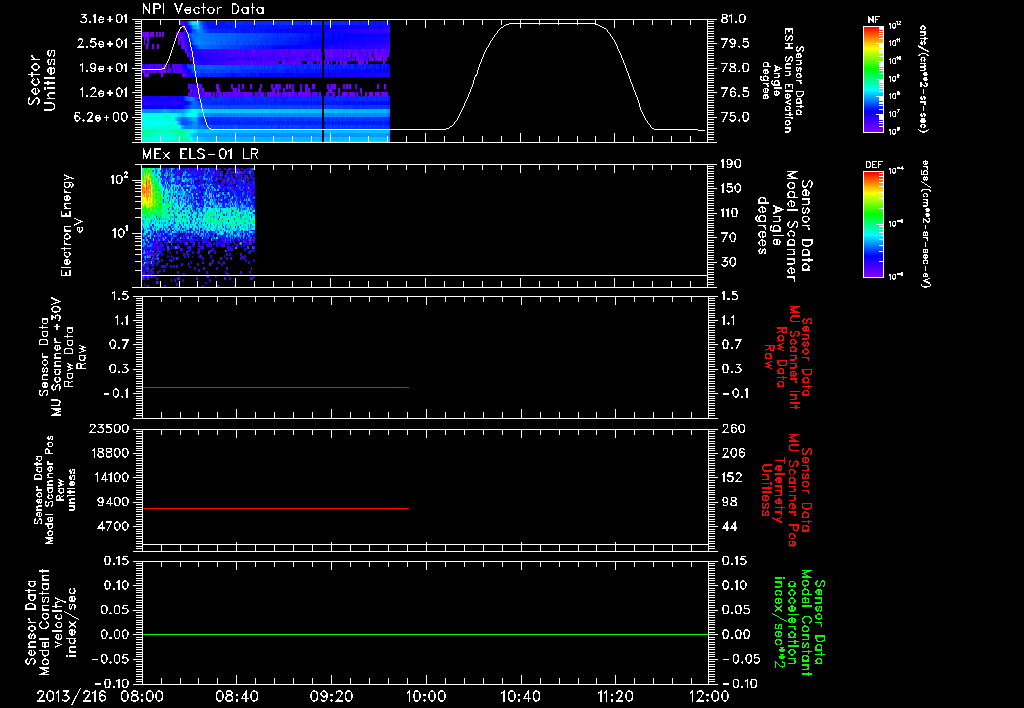The width and height of the screenshot is (1024, 708).
Task: Select the 'MU Scanner +30V' left axis label
Action: tap(61, 357)
